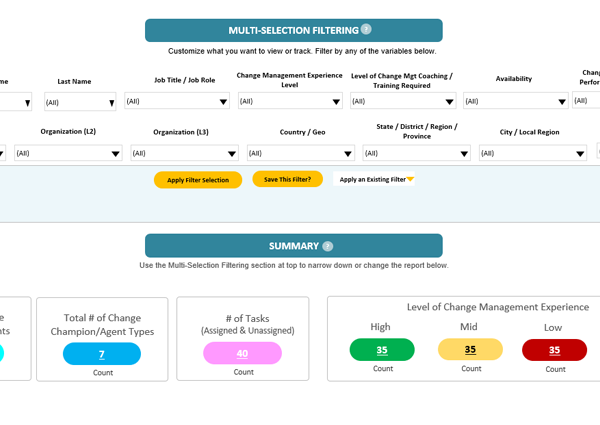Viewport: 600px width, 425px height.
Task: Expand the Availability filter dropdown
Action: click(x=515, y=101)
